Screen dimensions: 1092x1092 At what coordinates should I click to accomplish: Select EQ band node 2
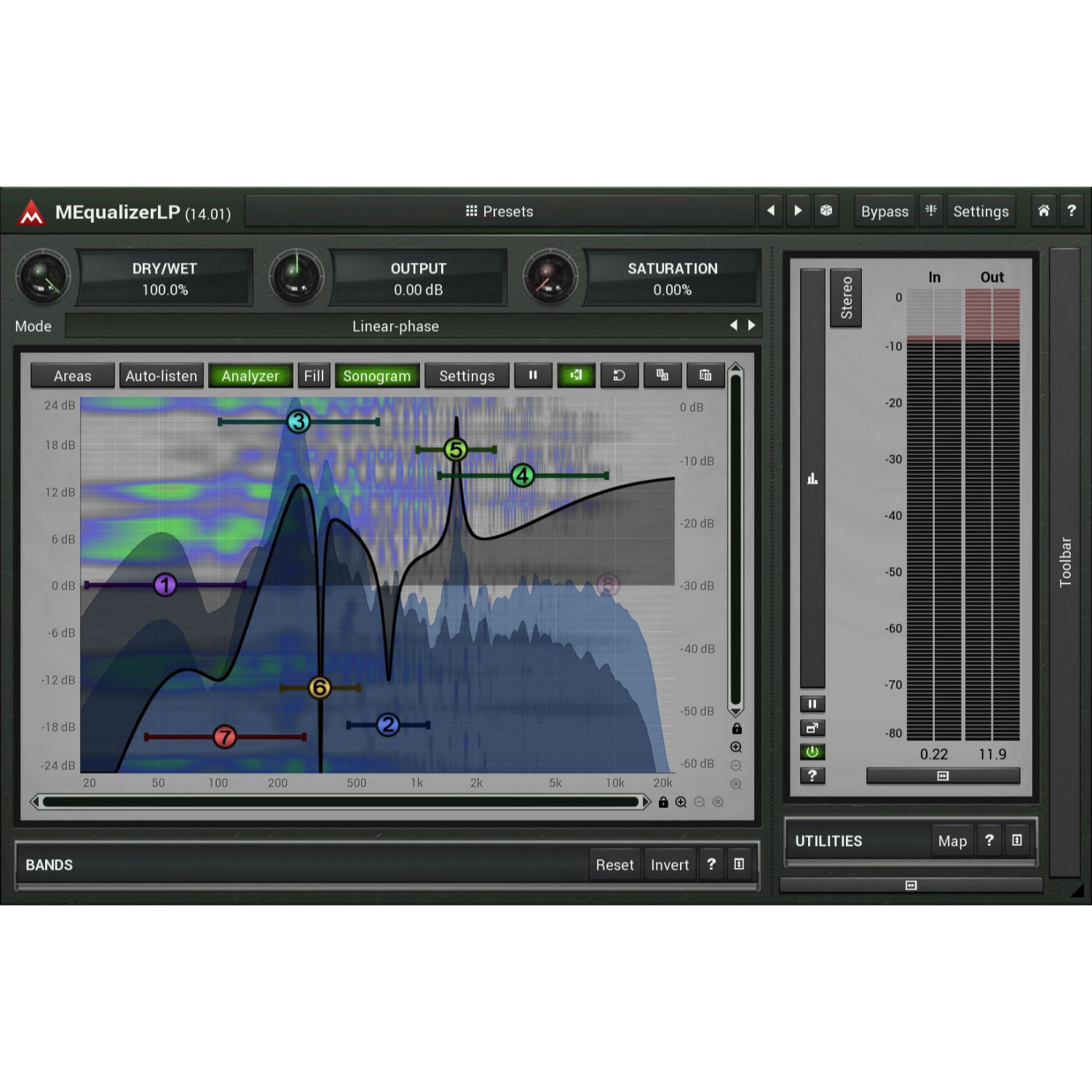point(388,724)
